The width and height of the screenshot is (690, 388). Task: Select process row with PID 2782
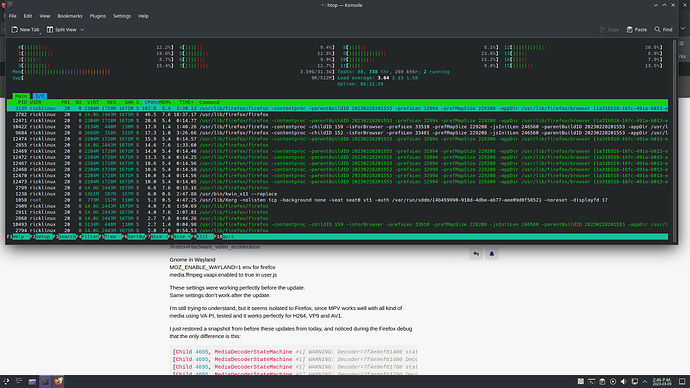(x=338, y=114)
